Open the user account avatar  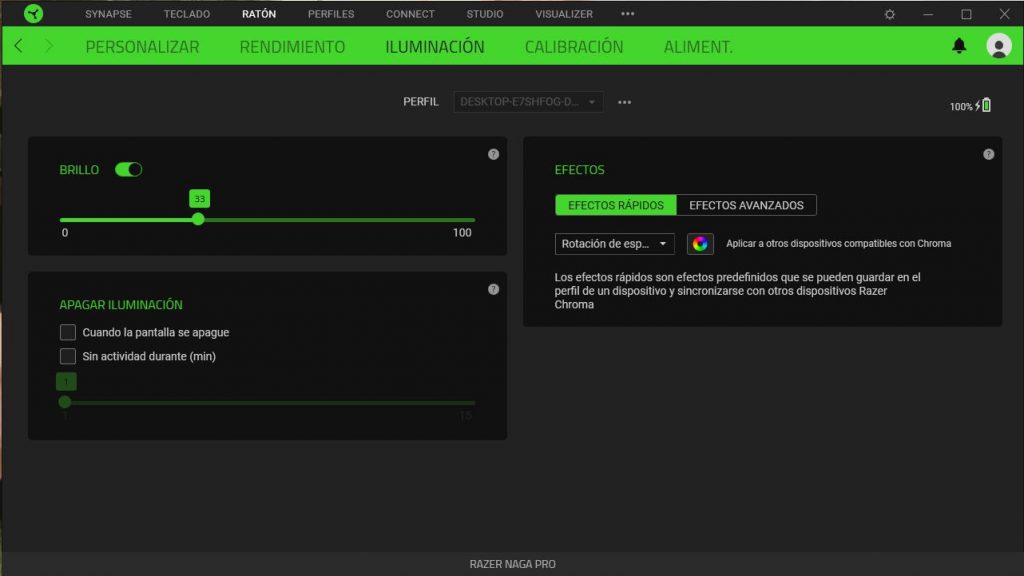(999, 46)
